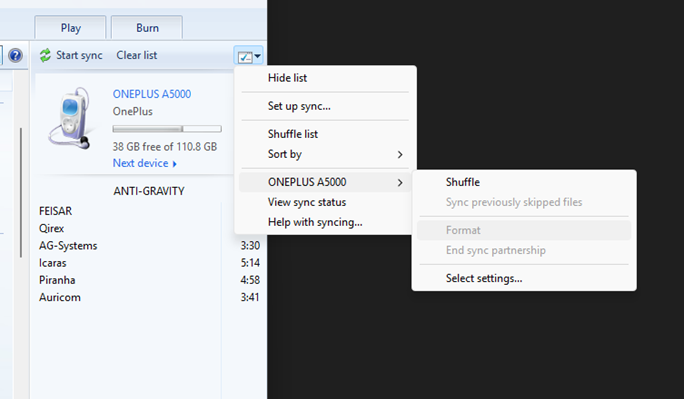Screen dimensions: 684x399
Task: Click the 4:58 duration of Piranha
Action: (250, 280)
